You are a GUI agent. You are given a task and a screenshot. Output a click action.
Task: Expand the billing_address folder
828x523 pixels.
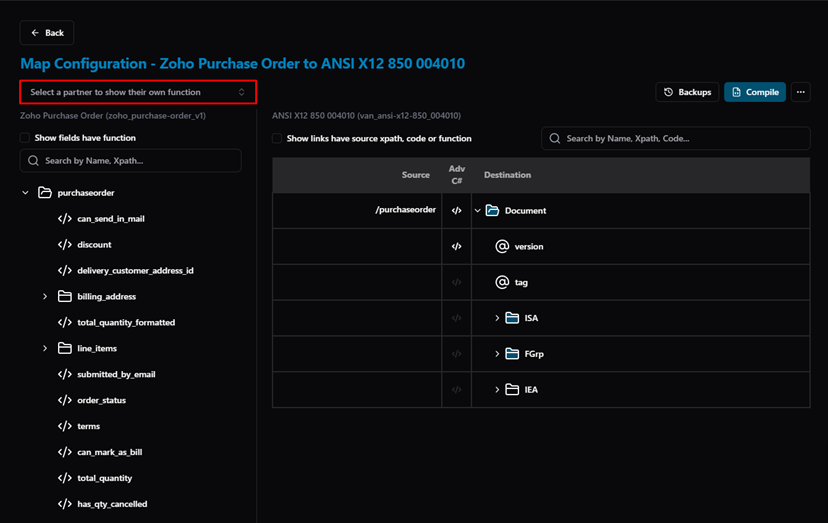coord(45,296)
